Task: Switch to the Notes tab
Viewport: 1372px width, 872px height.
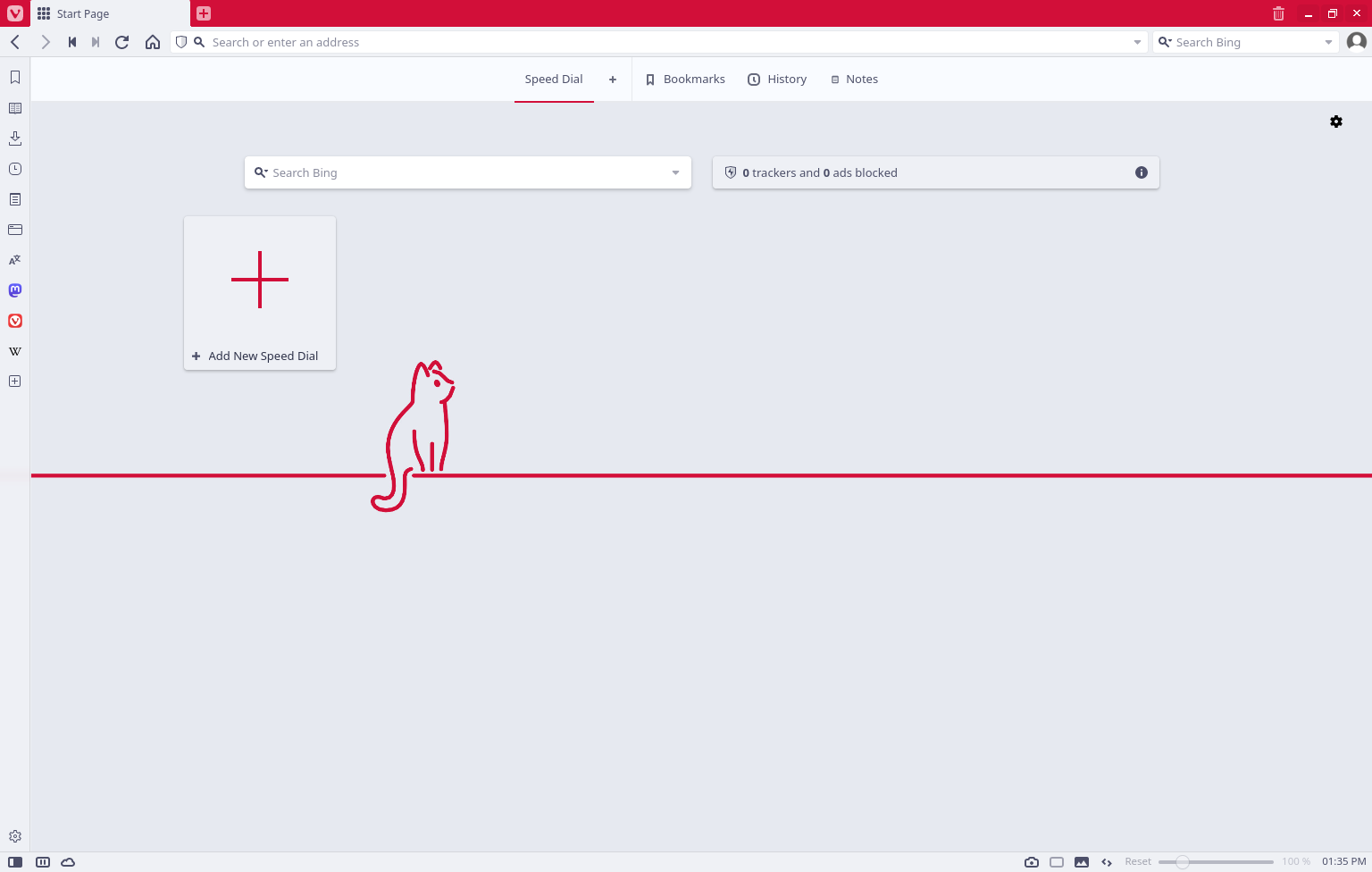Action: (854, 79)
